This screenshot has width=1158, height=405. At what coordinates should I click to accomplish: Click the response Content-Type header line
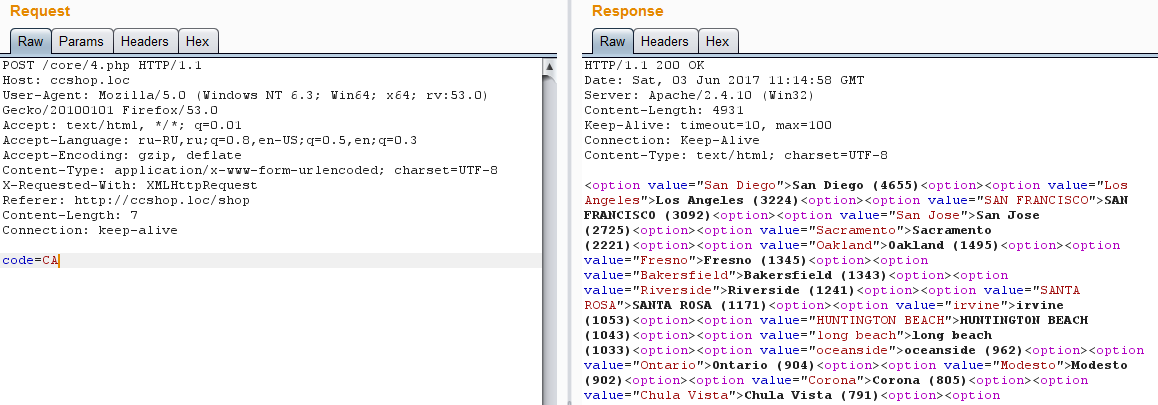click(736, 155)
